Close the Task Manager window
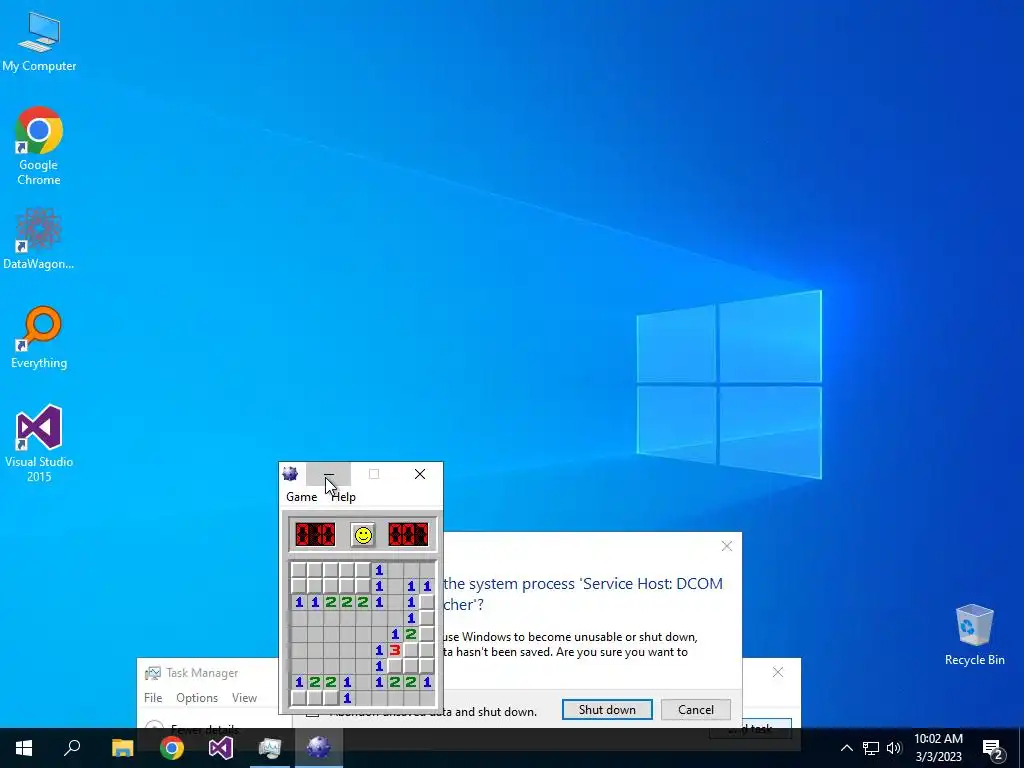Screen dimensions: 1024x768 point(778,672)
